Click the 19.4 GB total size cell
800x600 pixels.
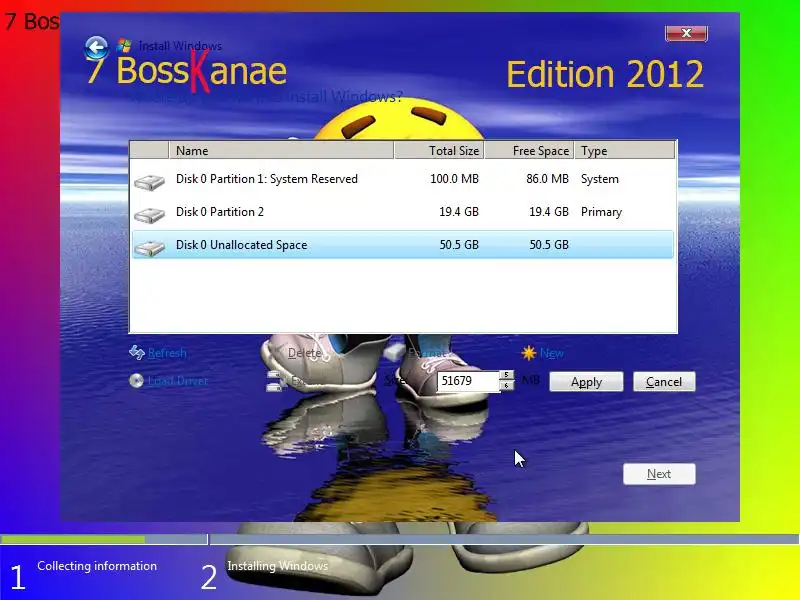coord(459,212)
